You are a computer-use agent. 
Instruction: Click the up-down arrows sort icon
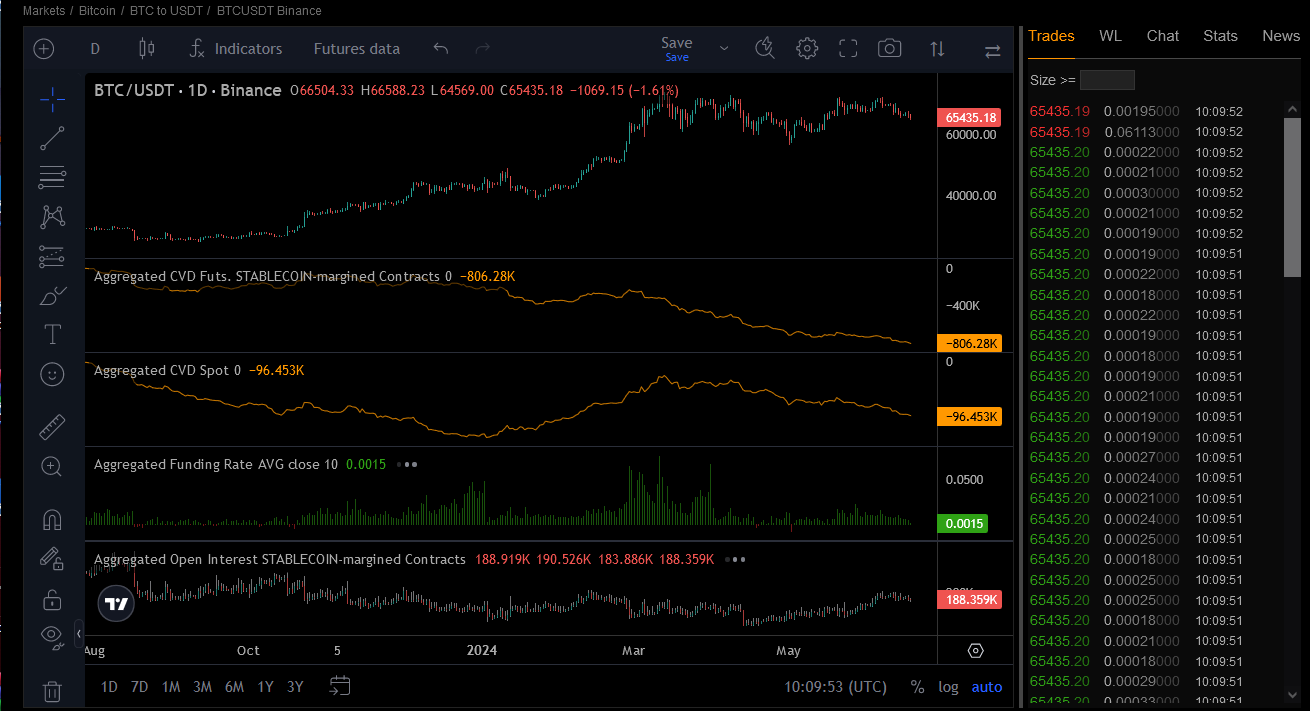pyautogui.click(x=937, y=49)
